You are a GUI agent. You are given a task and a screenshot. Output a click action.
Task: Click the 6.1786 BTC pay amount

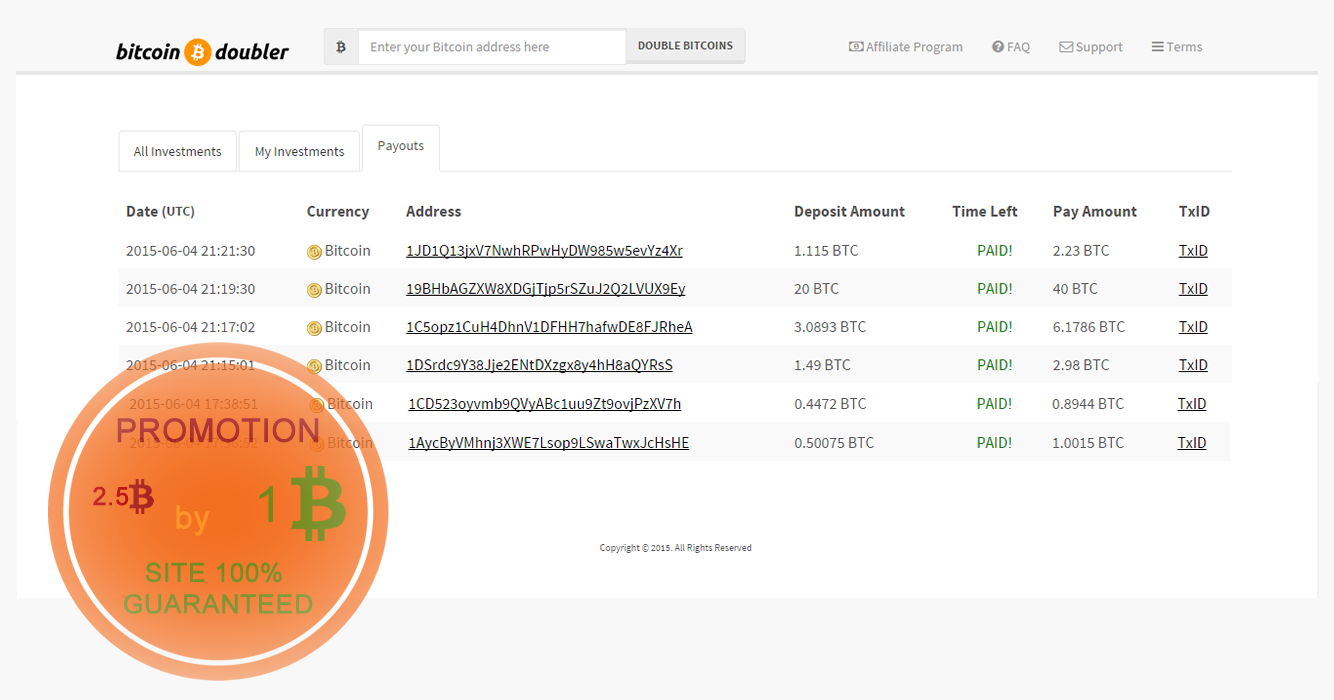(x=1089, y=327)
